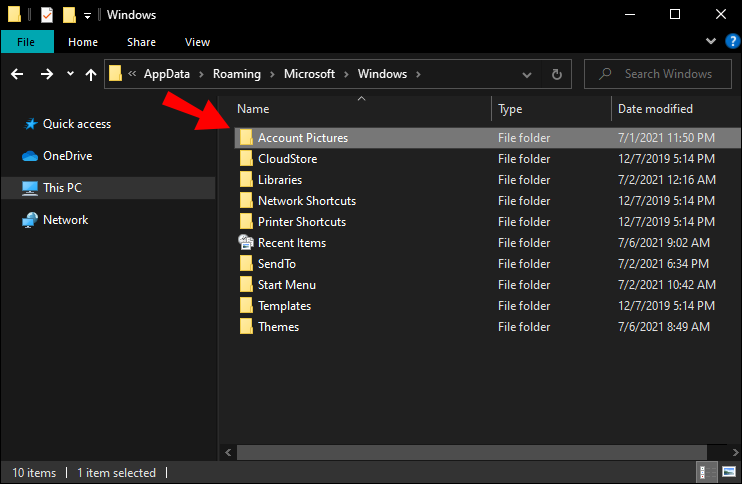The height and width of the screenshot is (484, 742).
Task: Customize Quick Access Toolbar dropdown arrow
Action: point(87,16)
